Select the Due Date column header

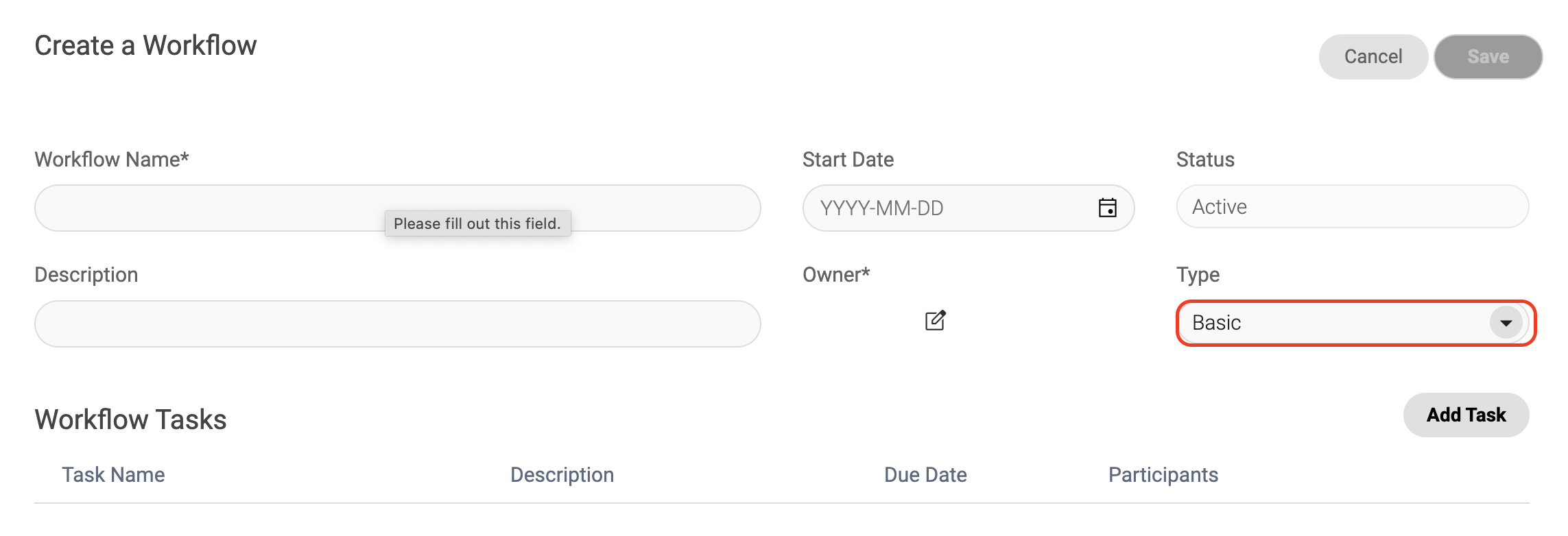pyautogui.click(x=925, y=475)
